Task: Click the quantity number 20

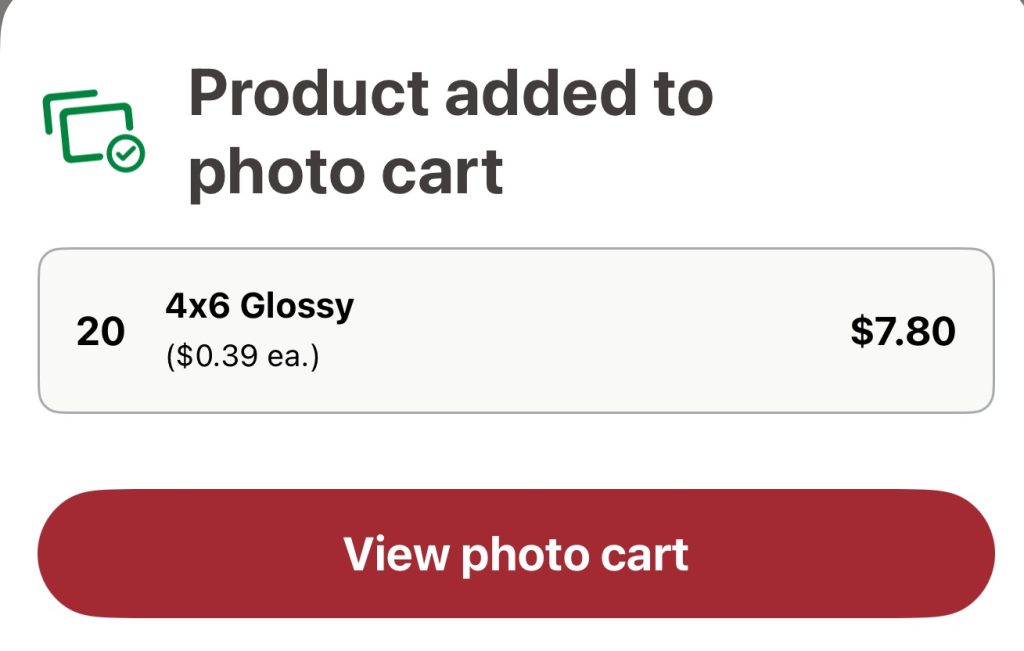Action: click(x=100, y=331)
